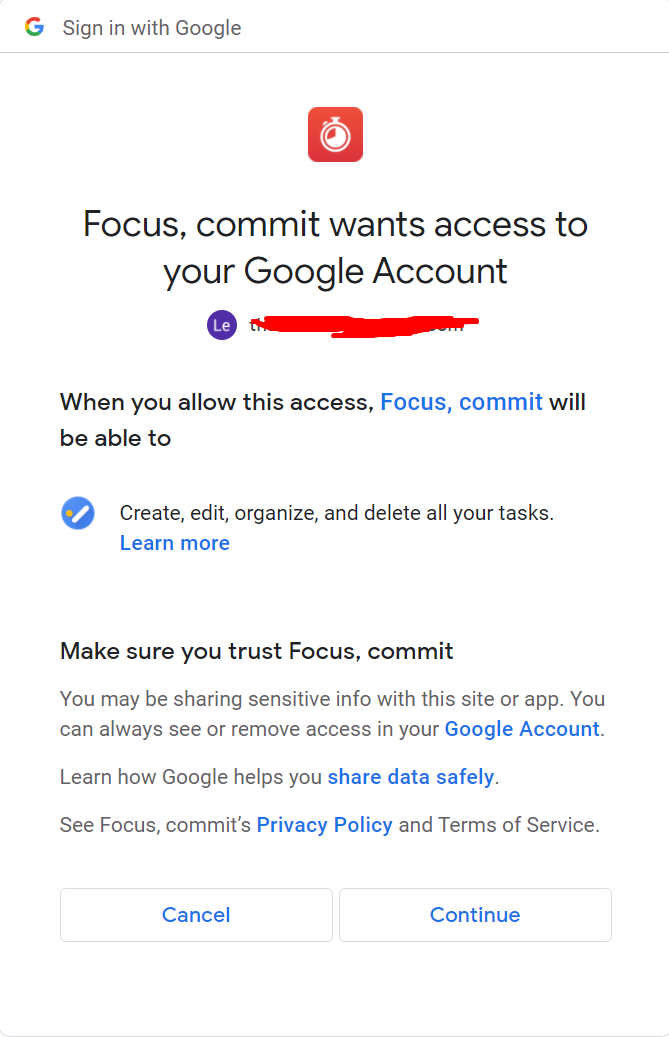Click the red Focus, commit timer icon

point(335,134)
